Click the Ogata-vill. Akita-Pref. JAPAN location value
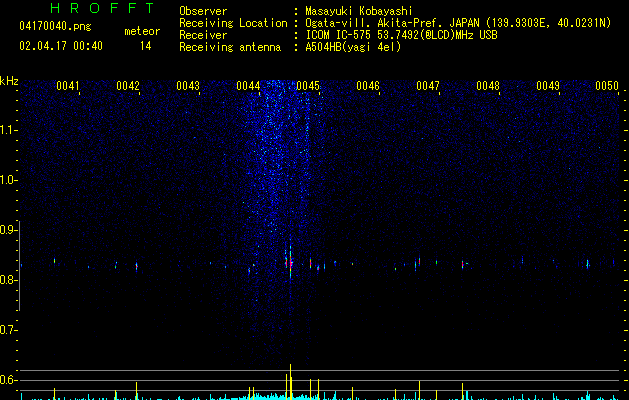This screenshot has width=629, height=400. tap(458, 23)
